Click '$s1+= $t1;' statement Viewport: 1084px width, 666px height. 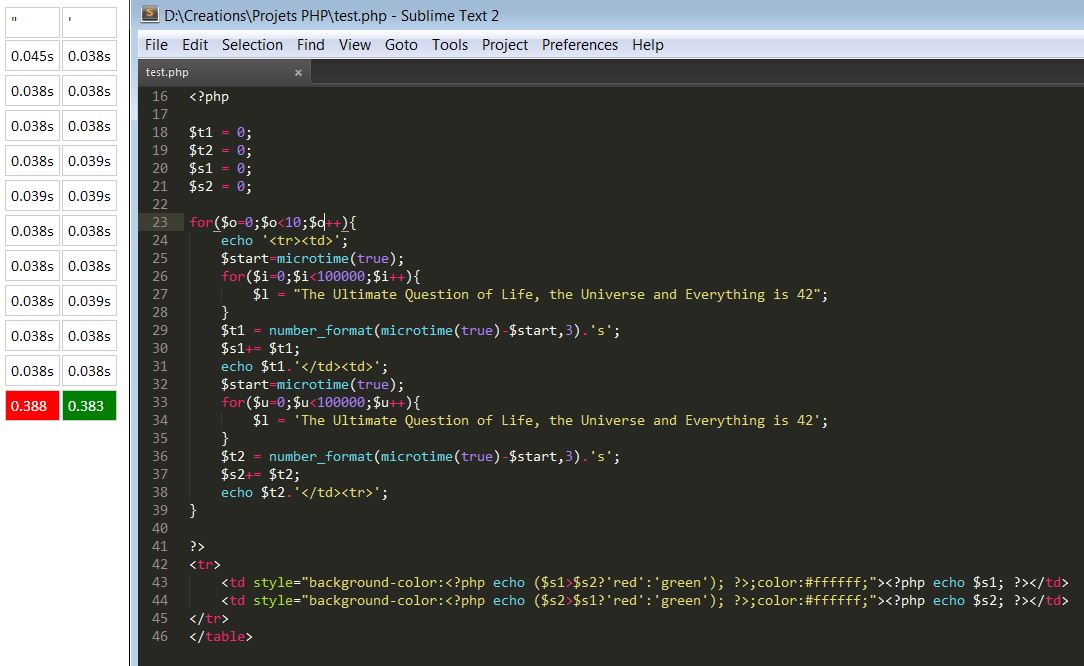(261, 348)
